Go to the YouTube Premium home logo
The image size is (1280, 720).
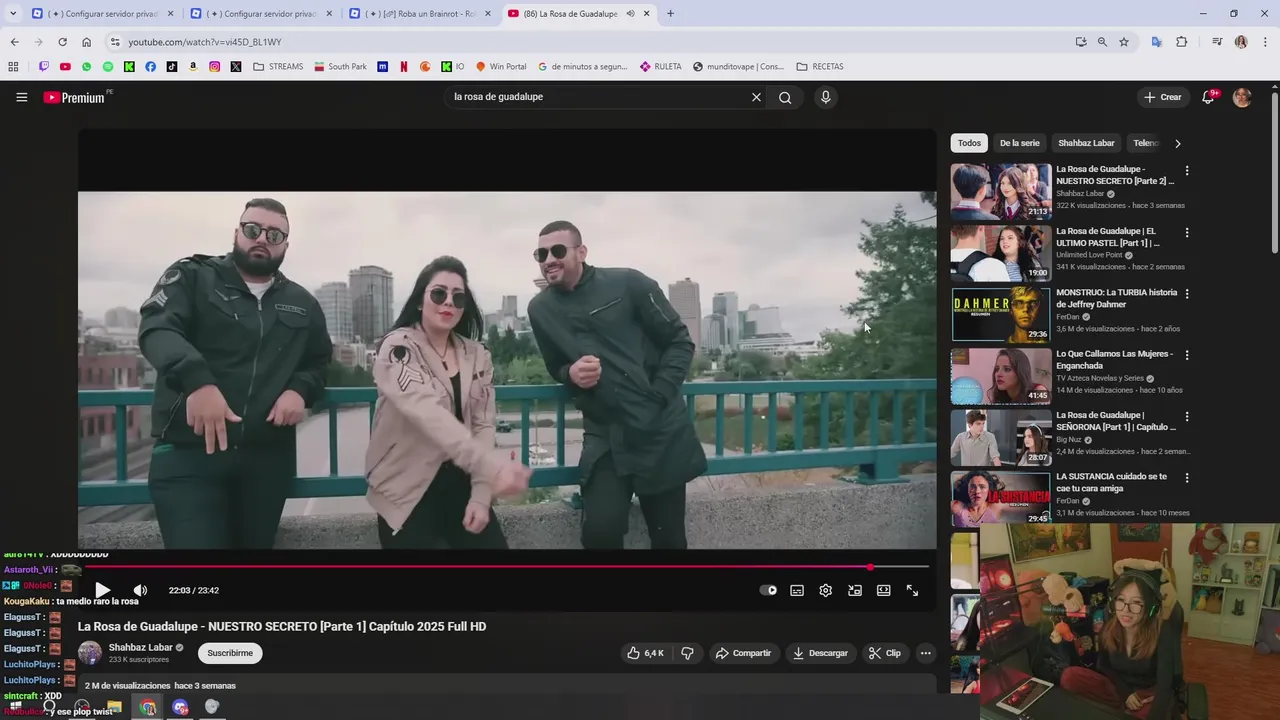74,97
